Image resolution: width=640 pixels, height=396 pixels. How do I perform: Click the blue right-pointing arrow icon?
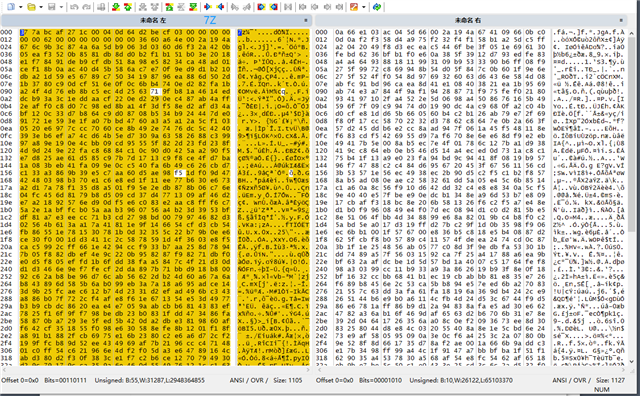(208, 7)
